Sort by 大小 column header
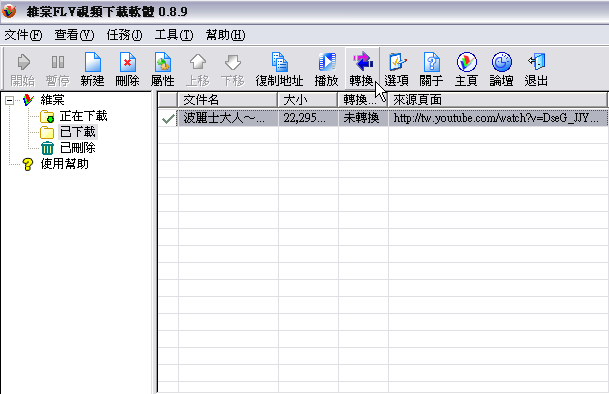The image size is (609, 394). tap(308, 100)
